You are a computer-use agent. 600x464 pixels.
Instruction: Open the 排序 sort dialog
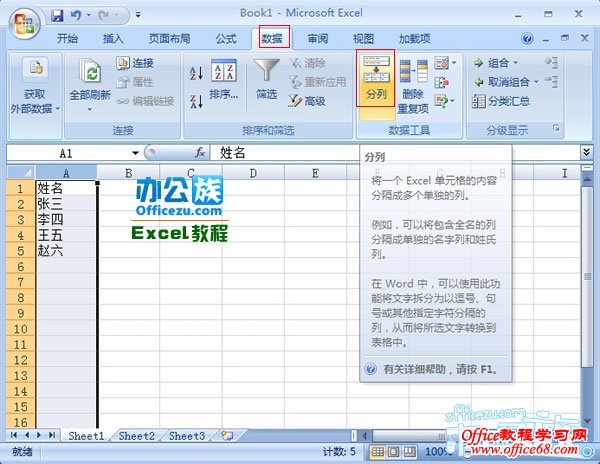tap(224, 80)
